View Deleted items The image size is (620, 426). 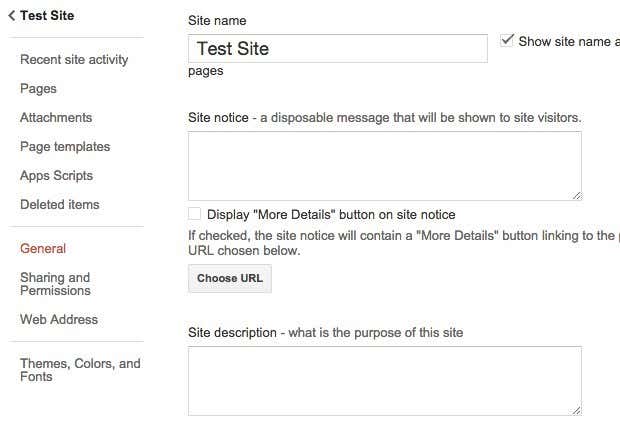[60, 204]
